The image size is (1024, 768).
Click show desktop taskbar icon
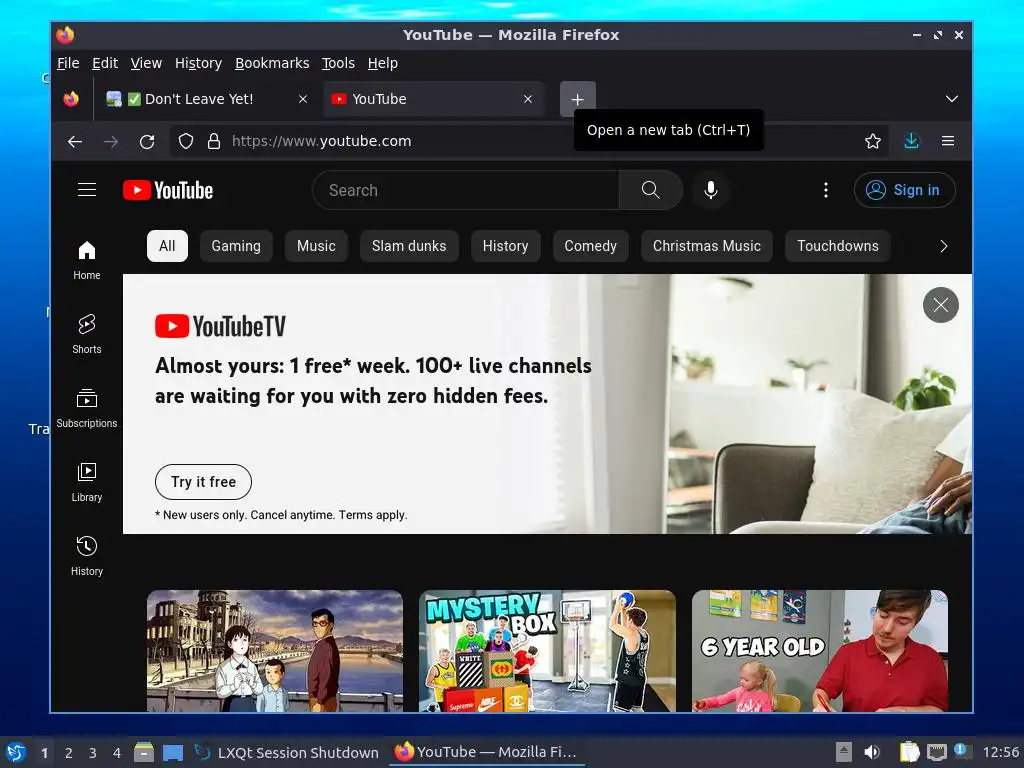[172, 752]
